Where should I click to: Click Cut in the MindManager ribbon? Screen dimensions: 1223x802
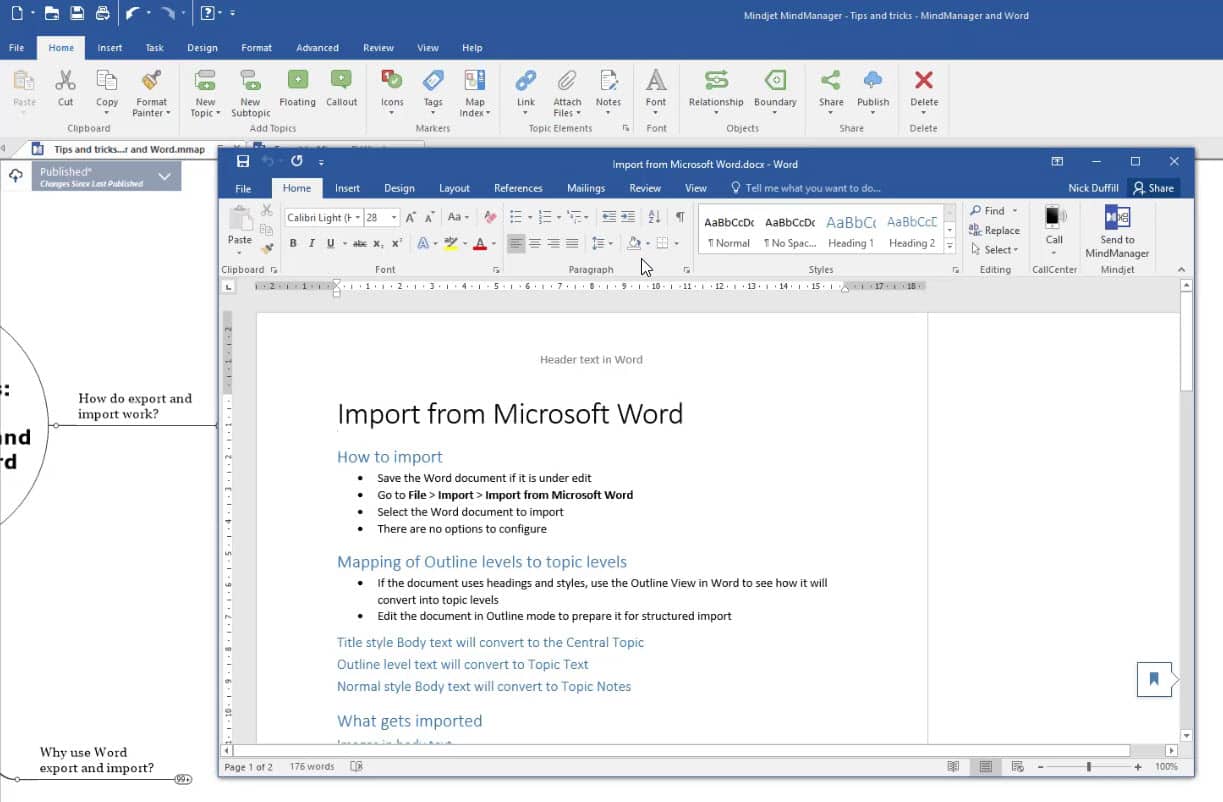pos(65,89)
